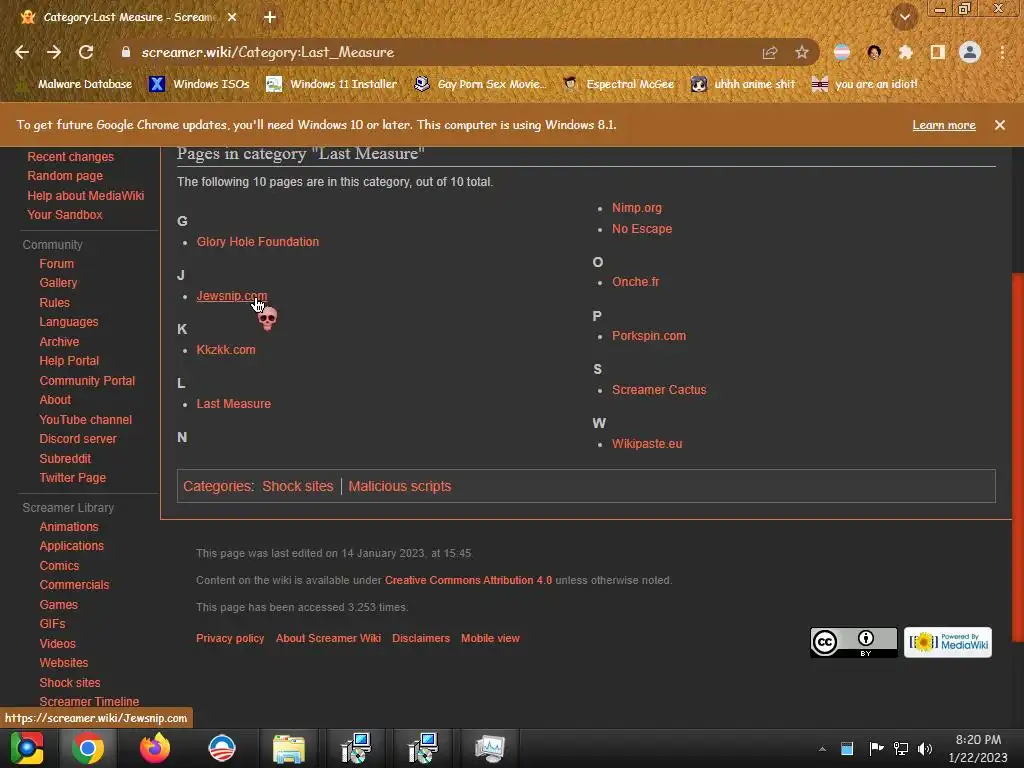Open the Glory Hole Foundation page
This screenshot has height=768, width=1024.
click(x=257, y=242)
